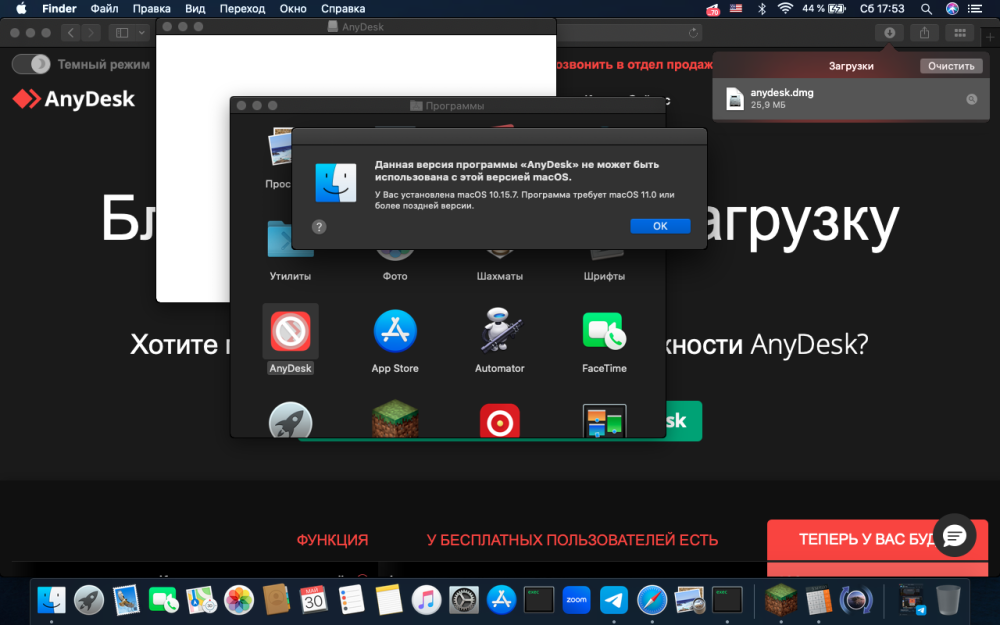
Task: Select Minecraft grass block in Программы window
Action: [x=395, y=419]
